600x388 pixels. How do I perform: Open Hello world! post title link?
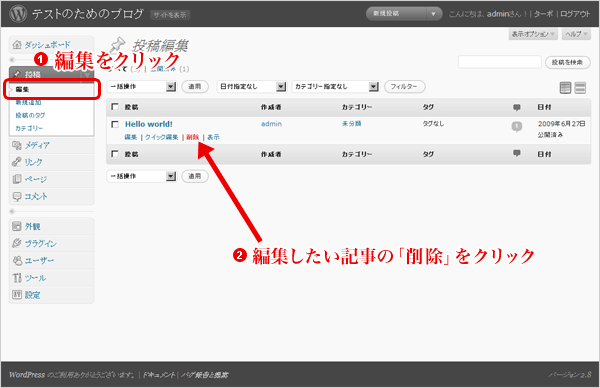point(149,124)
